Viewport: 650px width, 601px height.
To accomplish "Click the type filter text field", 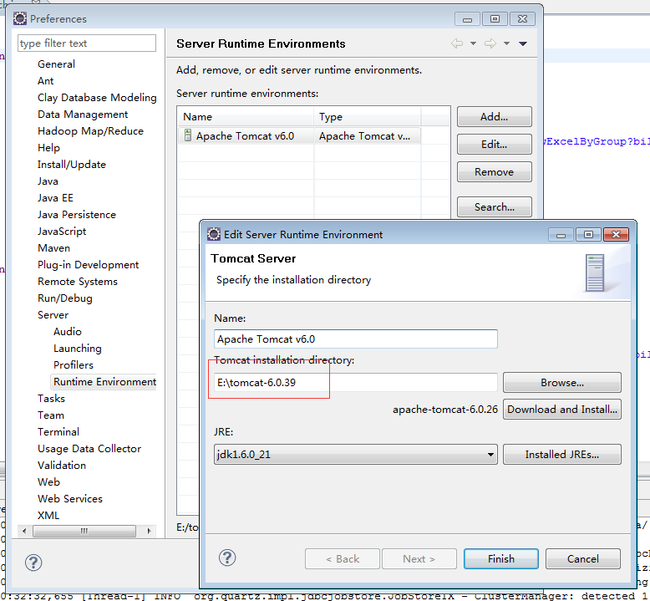I will pyautogui.click(x=87, y=43).
